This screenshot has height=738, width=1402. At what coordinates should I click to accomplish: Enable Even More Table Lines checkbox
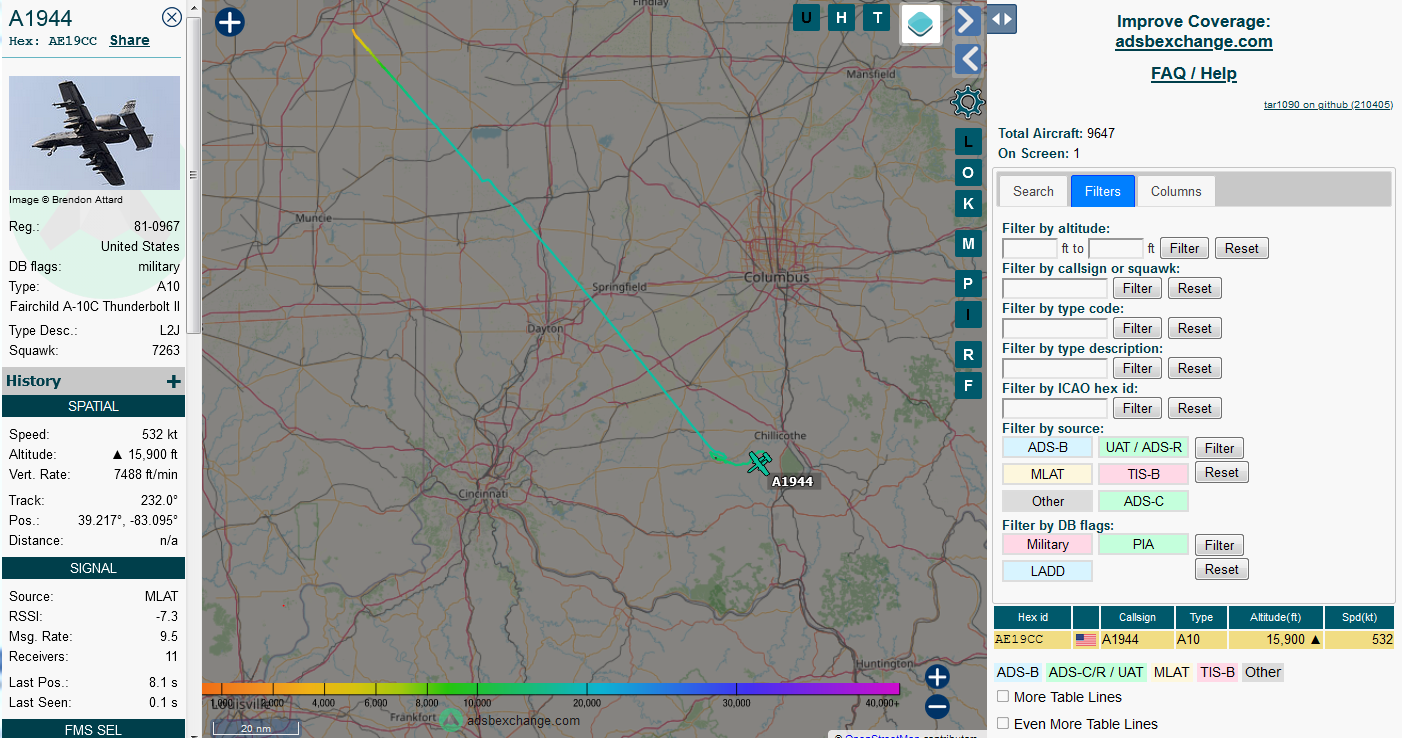click(1003, 723)
